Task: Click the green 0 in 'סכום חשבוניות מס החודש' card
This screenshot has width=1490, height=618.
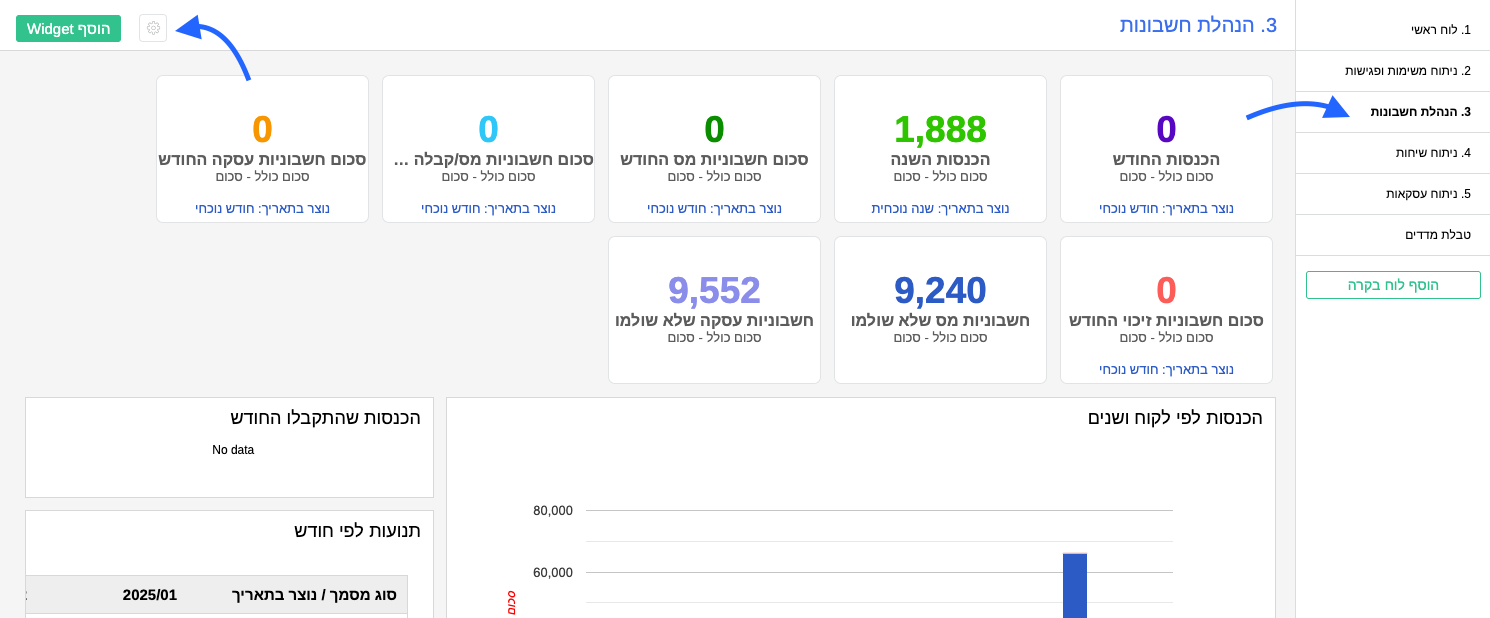Action: tap(714, 129)
